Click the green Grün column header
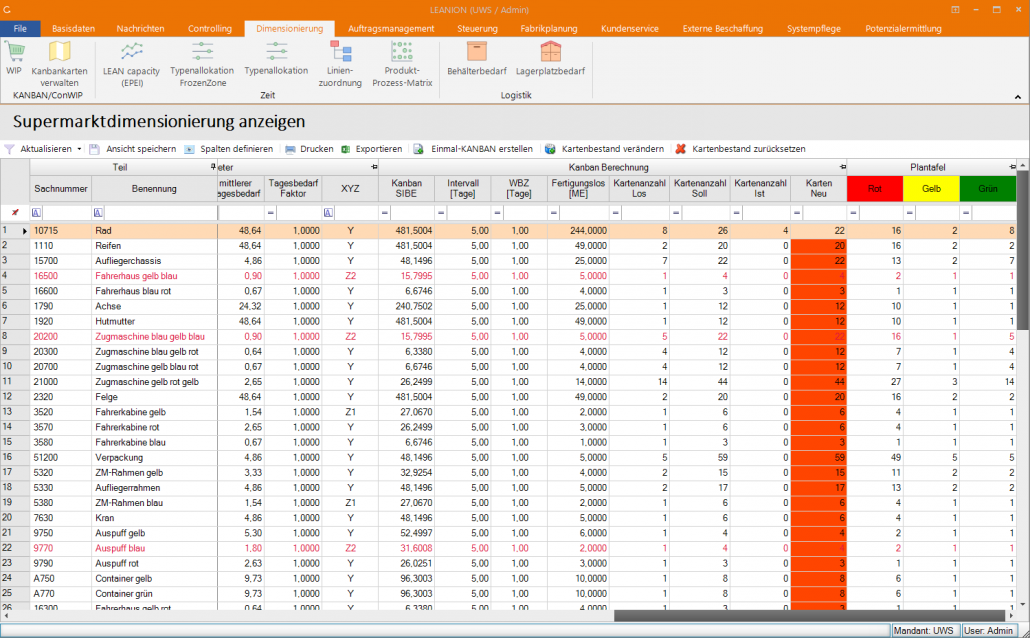Screen dimensions: 1030x638 tap(988, 189)
